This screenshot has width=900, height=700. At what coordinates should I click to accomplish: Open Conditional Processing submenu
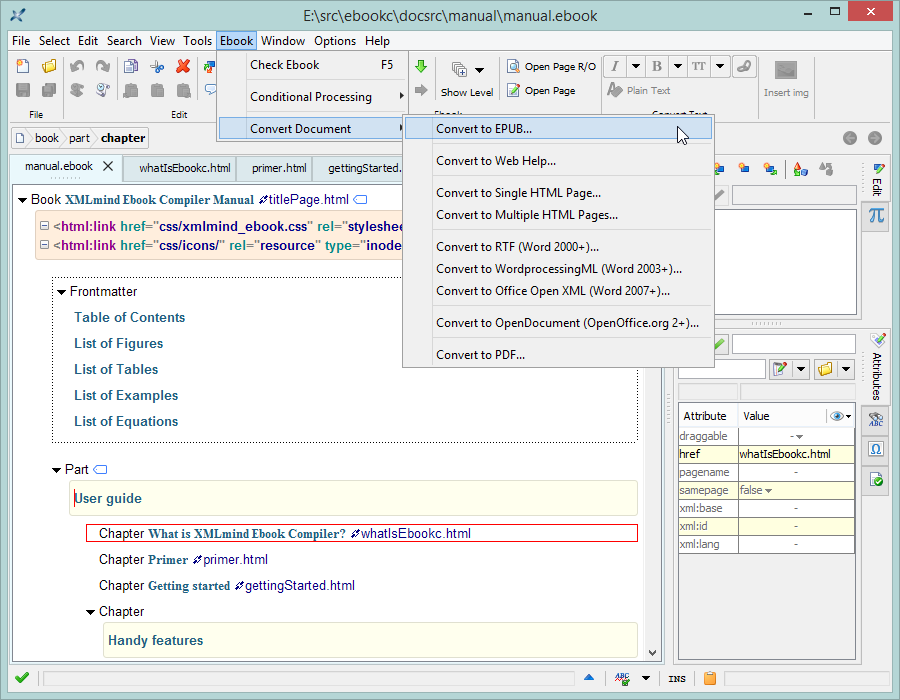point(313,97)
